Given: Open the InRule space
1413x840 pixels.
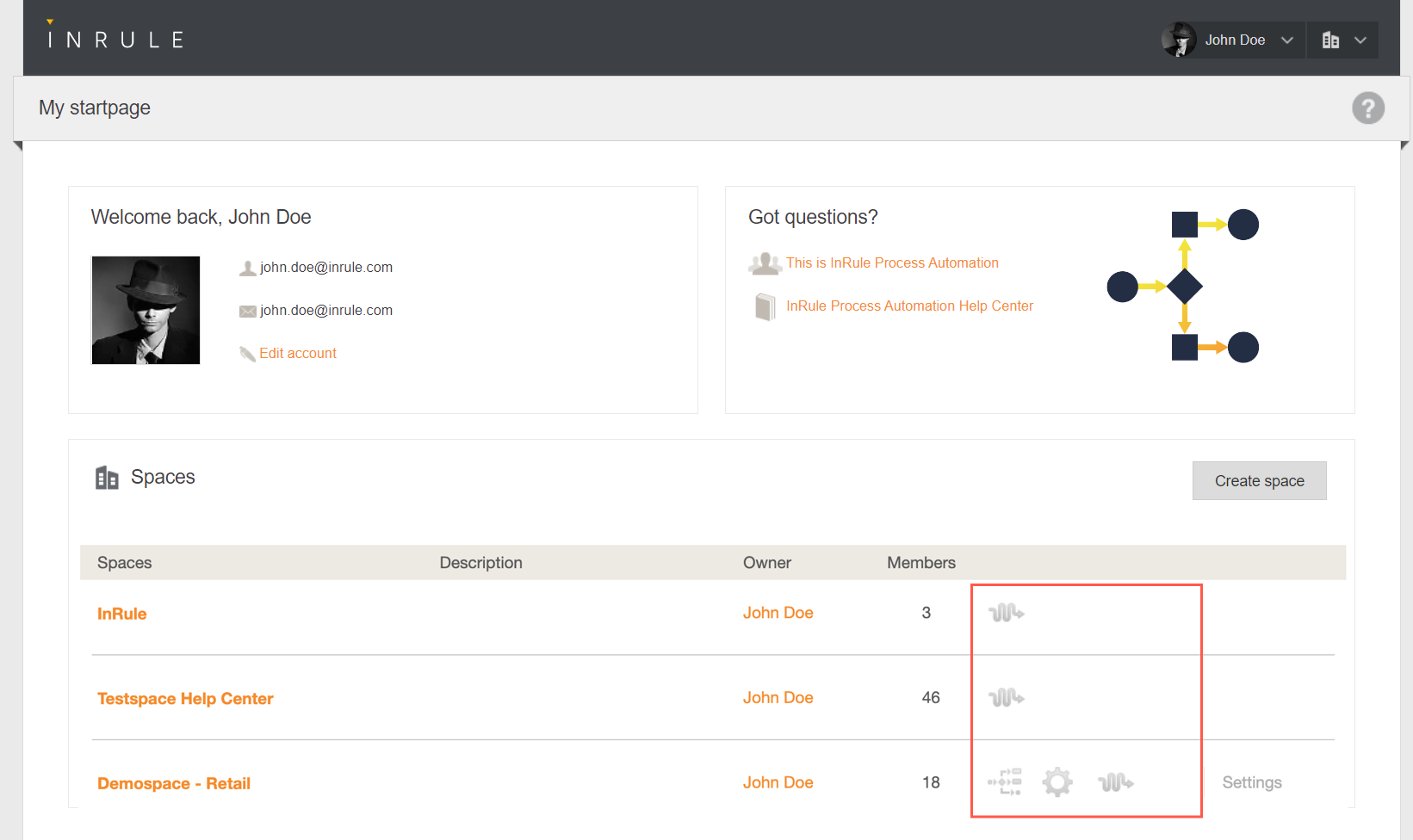Looking at the screenshot, I should [122, 614].
